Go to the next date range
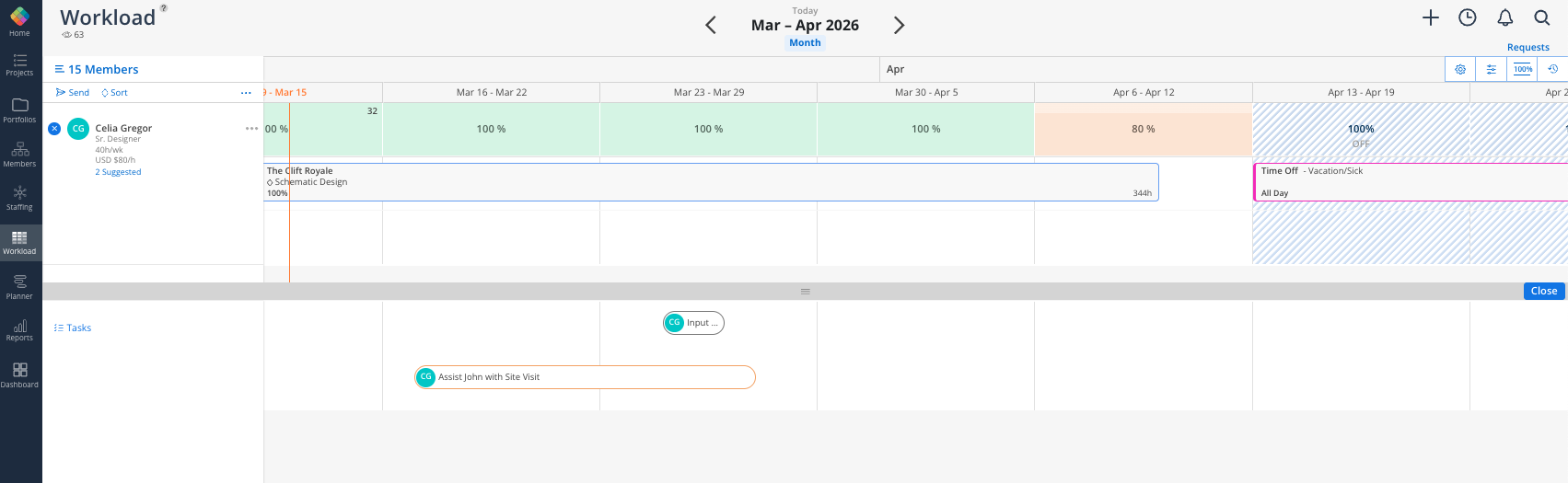Screen dimensions: 1568x483 coord(900,26)
